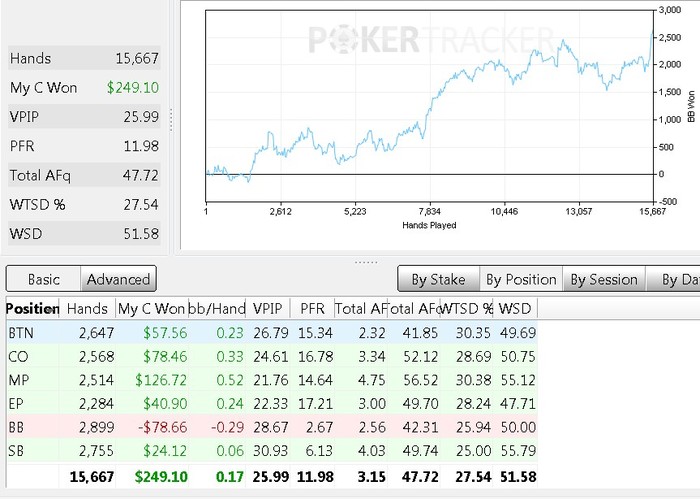Click the BB Won axis label

pyautogui.click(x=691, y=106)
